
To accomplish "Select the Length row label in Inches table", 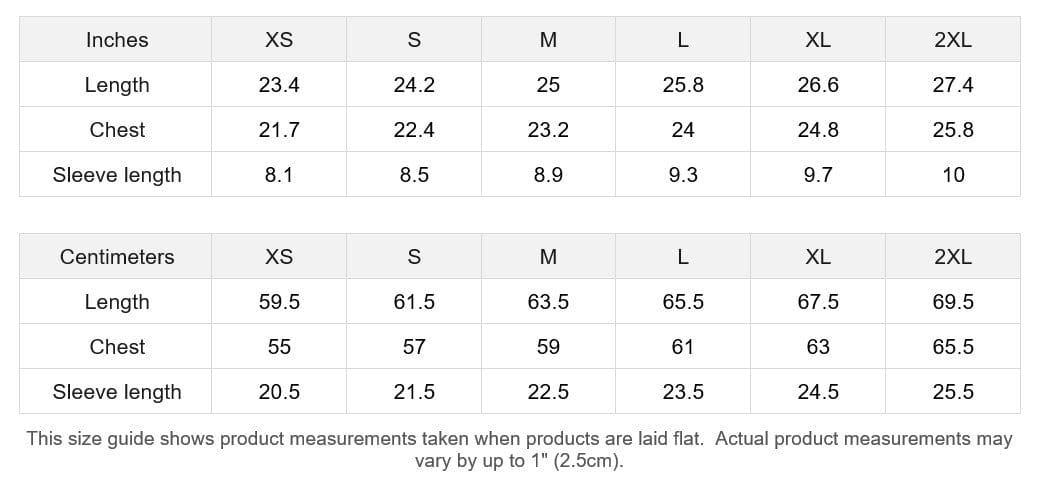I will pyautogui.click(x=117, y=85).
